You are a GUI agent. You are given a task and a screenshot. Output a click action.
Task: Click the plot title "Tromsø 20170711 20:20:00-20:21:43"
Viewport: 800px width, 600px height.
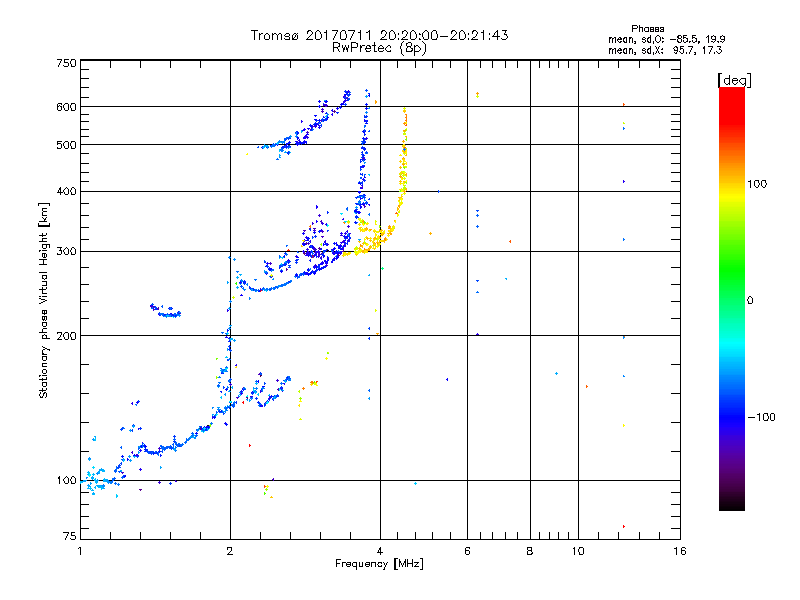pyautogui.click(x=379, y=35)
